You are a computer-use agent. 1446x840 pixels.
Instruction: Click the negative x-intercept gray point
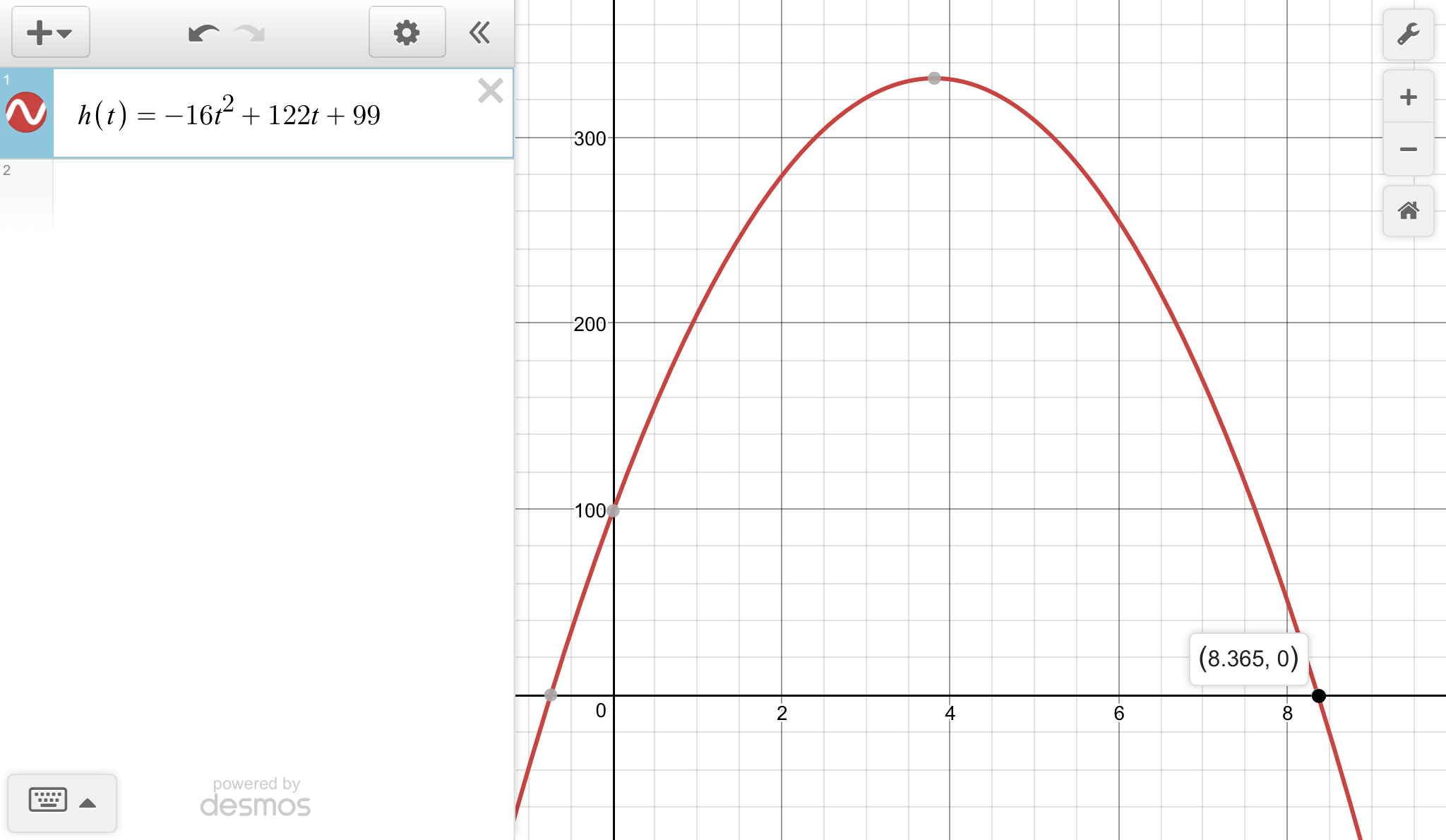[551, 695]
